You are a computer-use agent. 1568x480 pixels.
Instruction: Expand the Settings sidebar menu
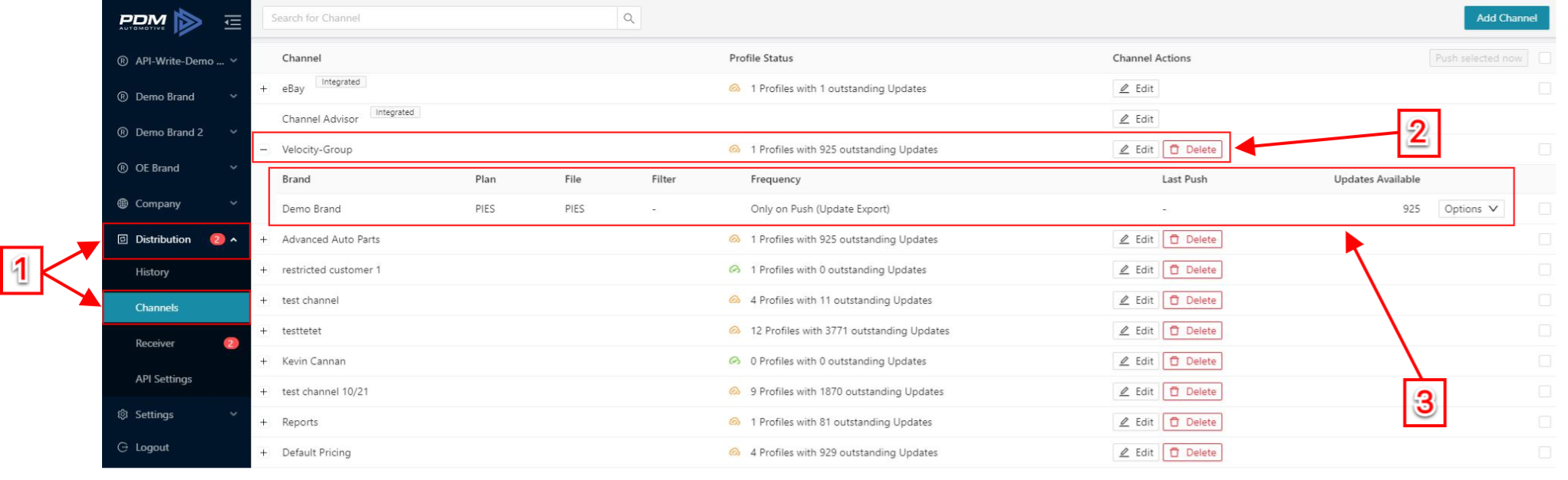pyautogui.click(x=177, y=414)
